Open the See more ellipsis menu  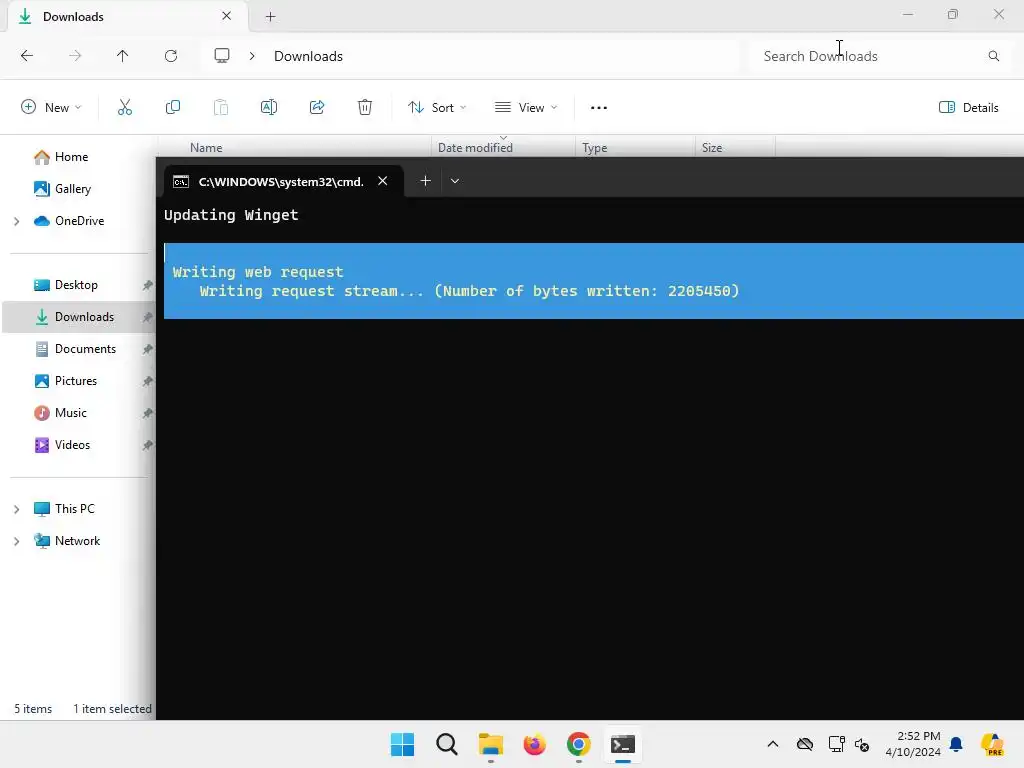pyautogui.click(x=599, y=108)
